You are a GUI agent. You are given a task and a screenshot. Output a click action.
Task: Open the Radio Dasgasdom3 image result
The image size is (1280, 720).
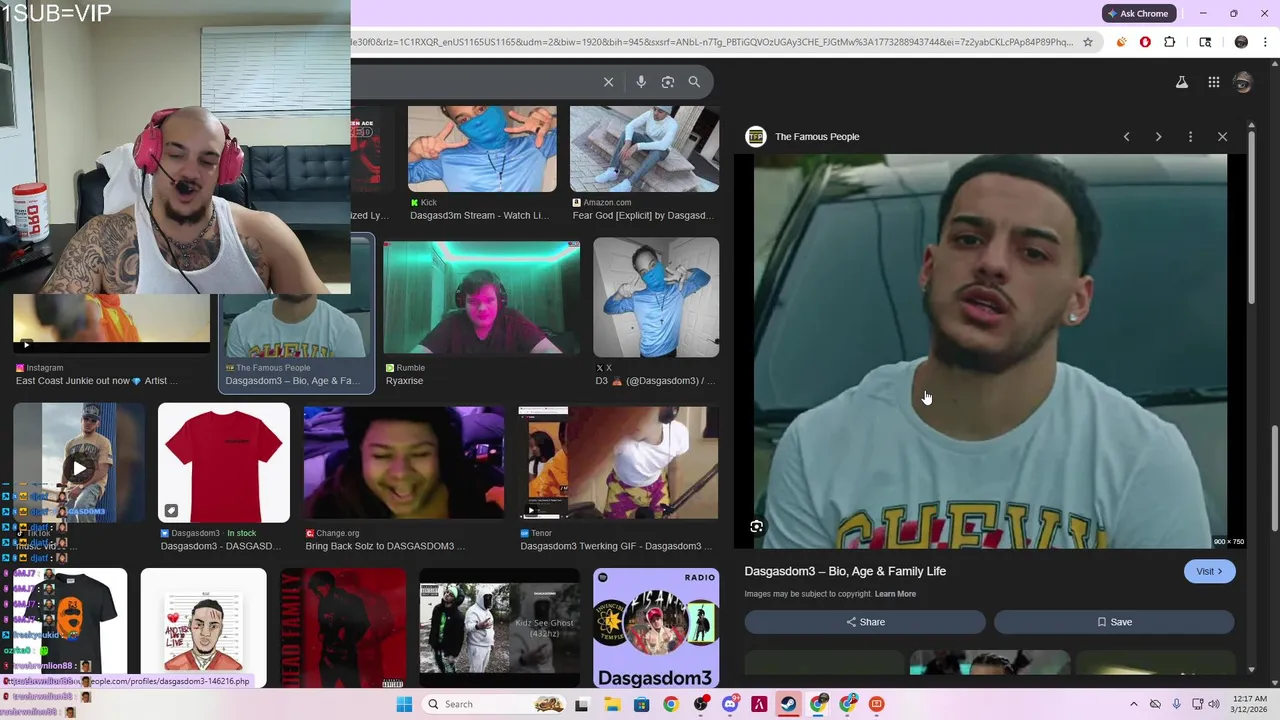[656, 628]
